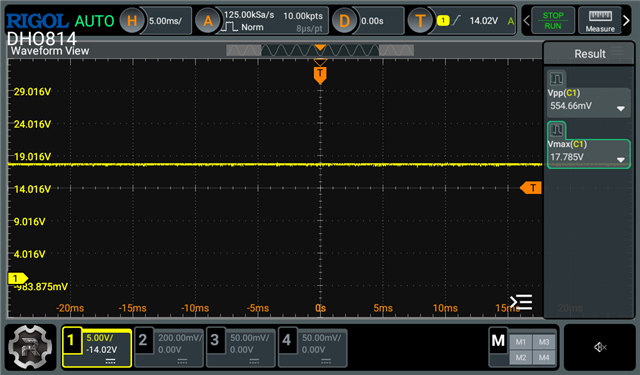Open the Math (M) menu

pyautogui.click(x=498, y=340)
